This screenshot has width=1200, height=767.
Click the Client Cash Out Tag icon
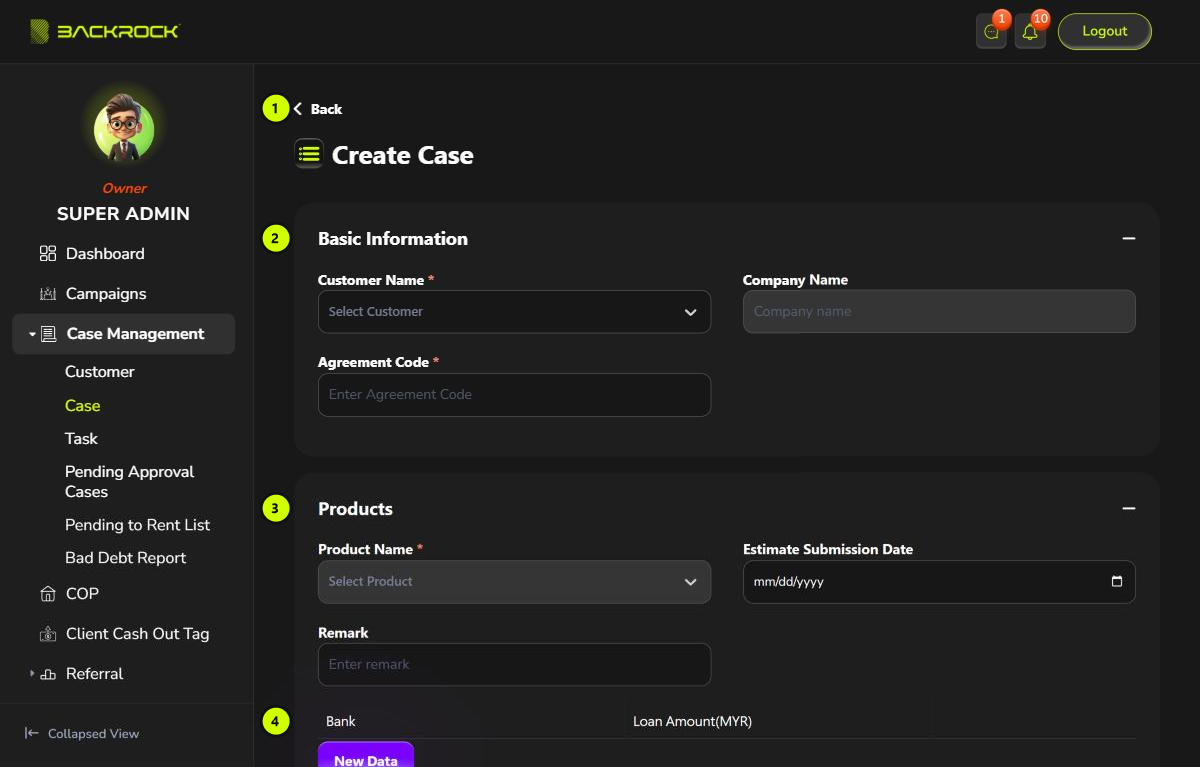click(x=48, y=634)
